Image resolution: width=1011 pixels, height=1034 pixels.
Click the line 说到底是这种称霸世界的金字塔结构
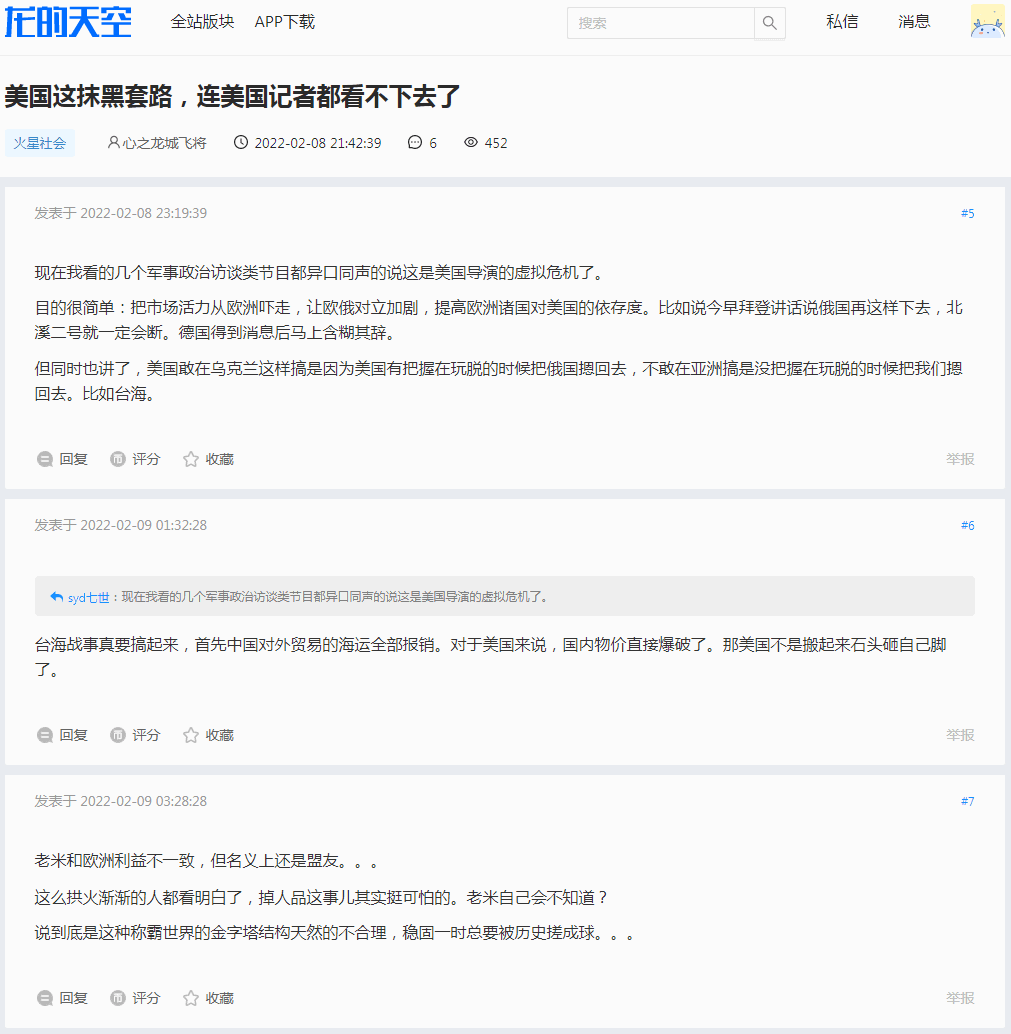[336, 933]
